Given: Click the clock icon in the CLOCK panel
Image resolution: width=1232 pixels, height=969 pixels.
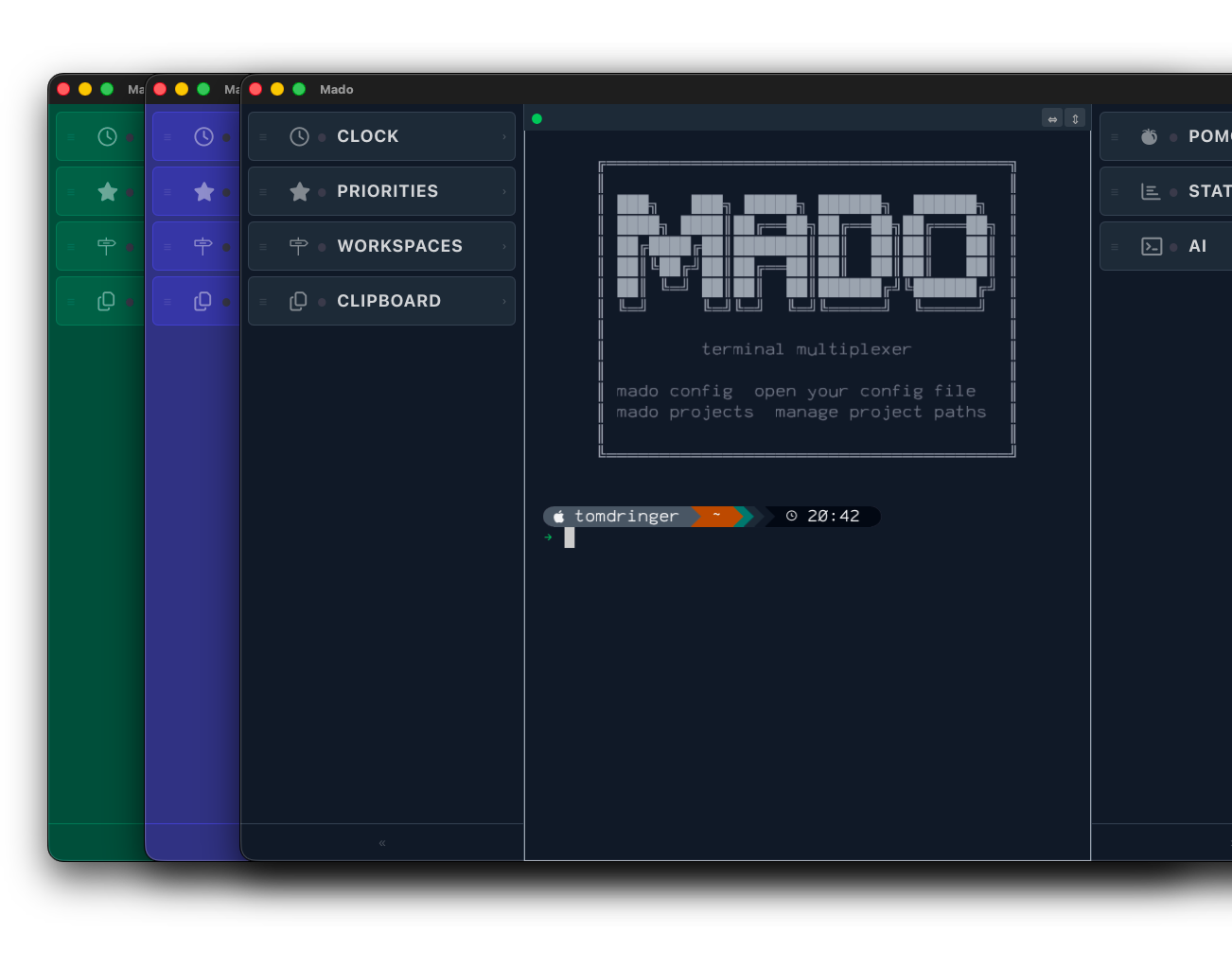Looking at the screenshot, I should click(x=299, y=136).
